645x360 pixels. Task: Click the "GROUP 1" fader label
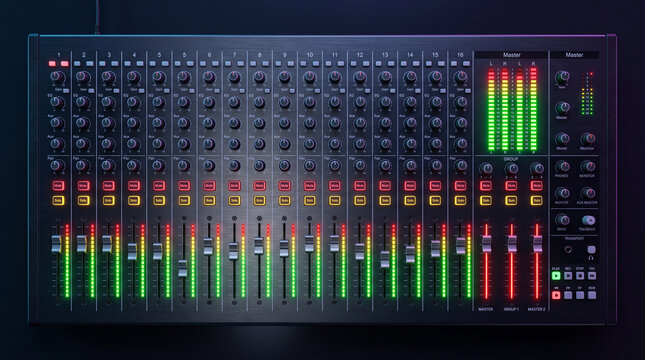[511, 309]
